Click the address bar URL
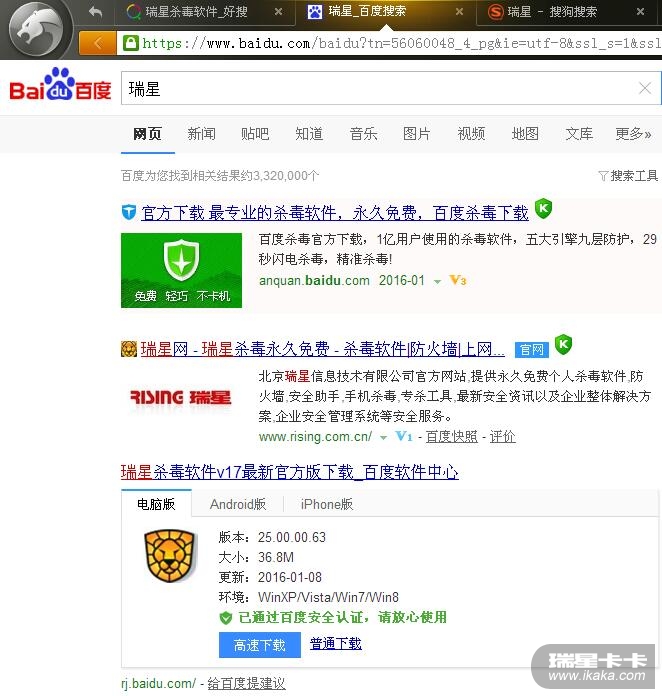The height and width of the screenshot is (696, 662). pyautogui.click(x=401, y=43)
